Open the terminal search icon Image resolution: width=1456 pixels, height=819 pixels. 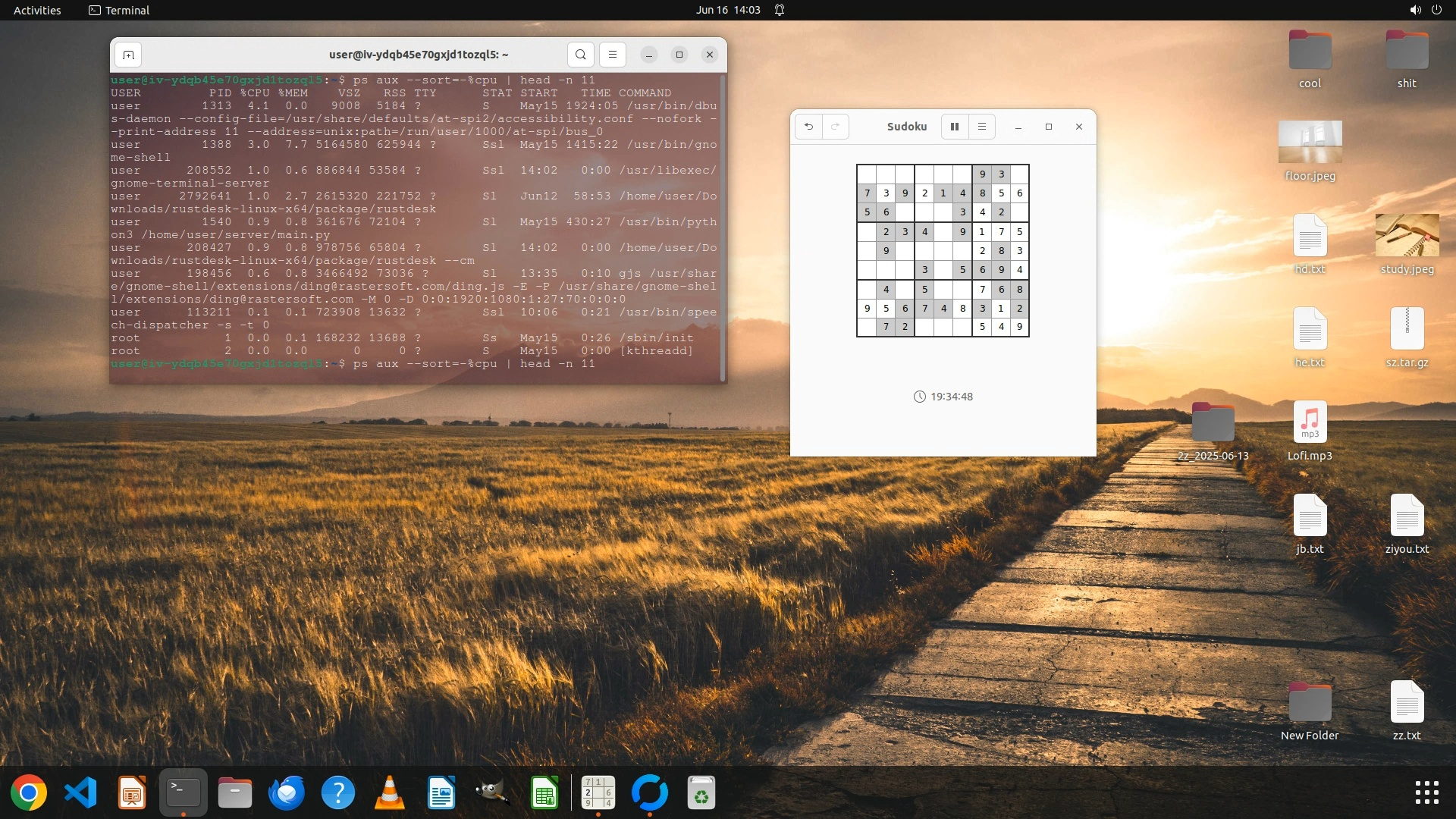tap(580, 55)
